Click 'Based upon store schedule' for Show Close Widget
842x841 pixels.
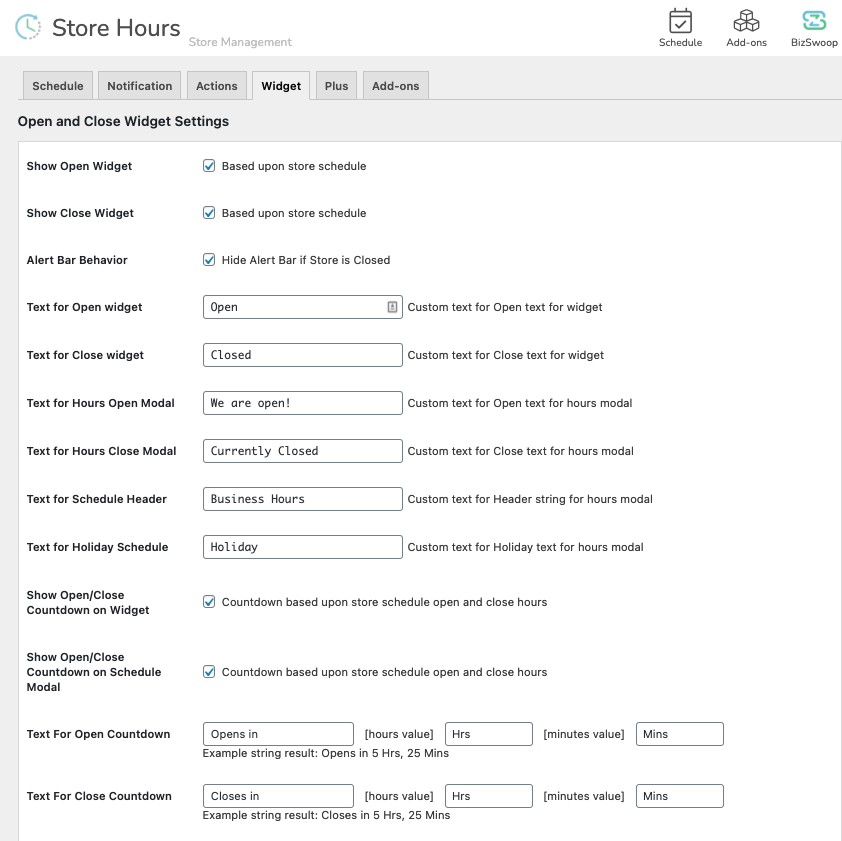click(294, 213)
